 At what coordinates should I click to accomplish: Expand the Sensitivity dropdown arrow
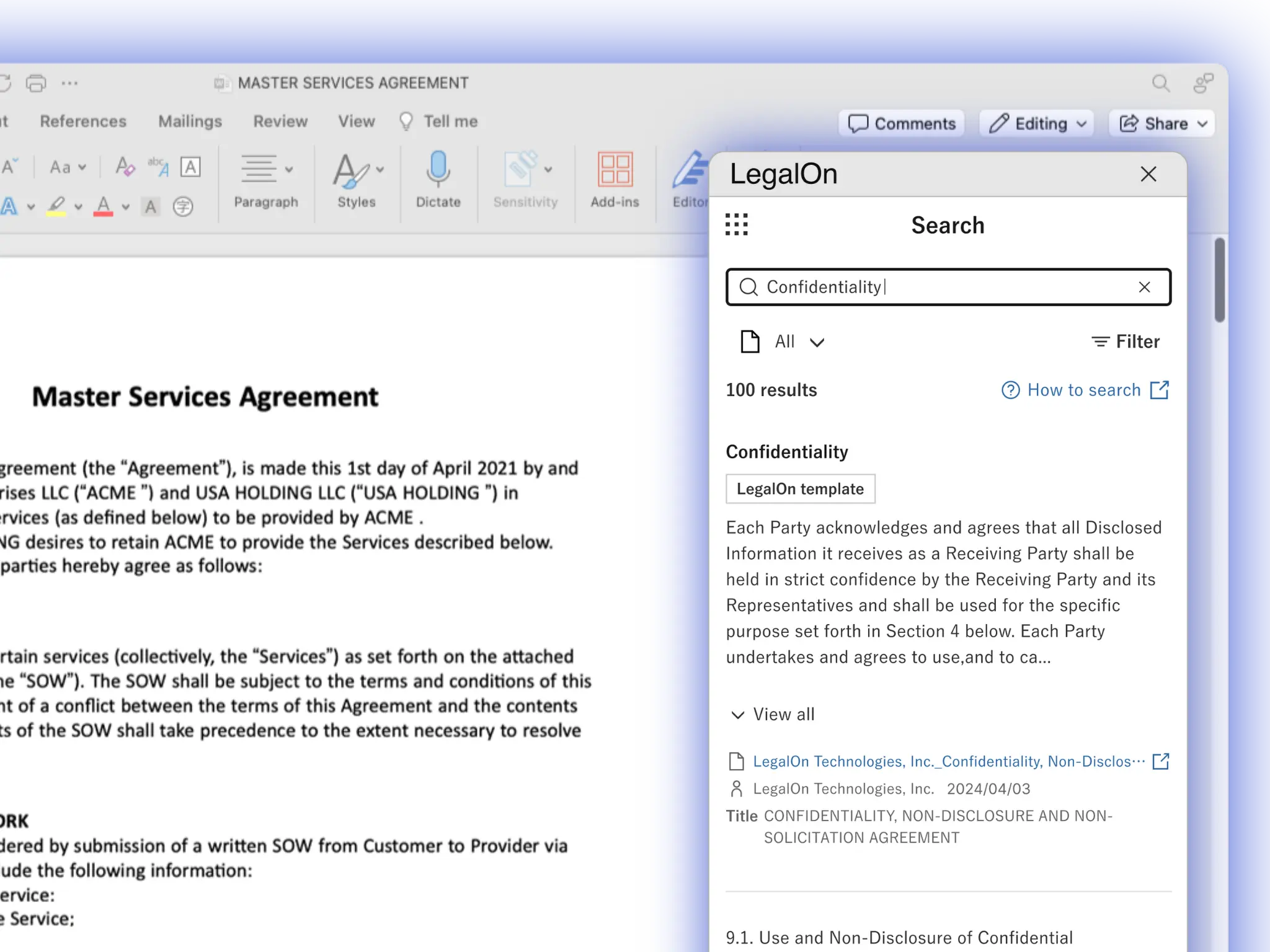(x=548, y=169)
